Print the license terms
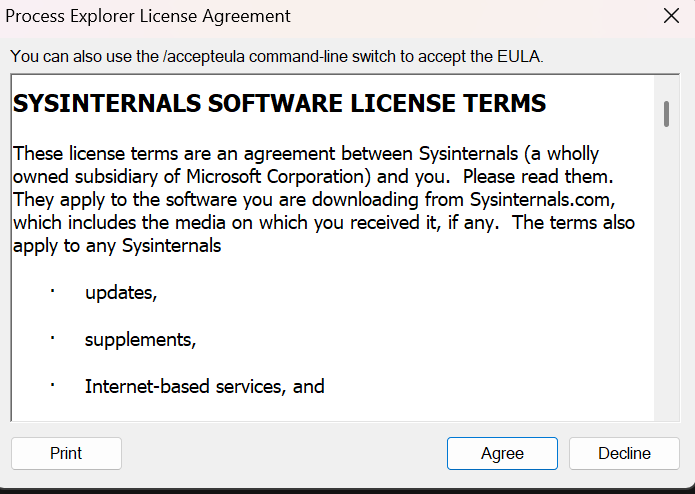 (66, 453)
